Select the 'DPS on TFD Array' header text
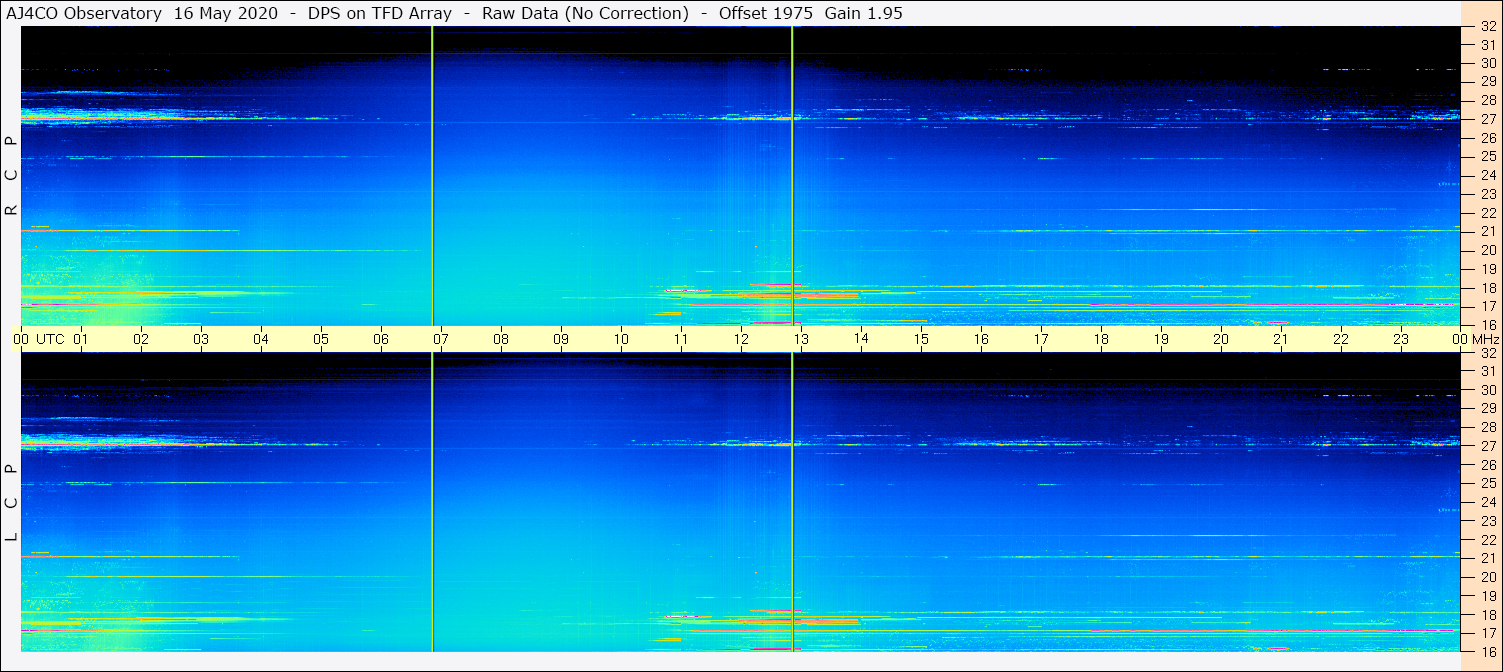This screenshot has width=1503, height=672. (381, 13)
